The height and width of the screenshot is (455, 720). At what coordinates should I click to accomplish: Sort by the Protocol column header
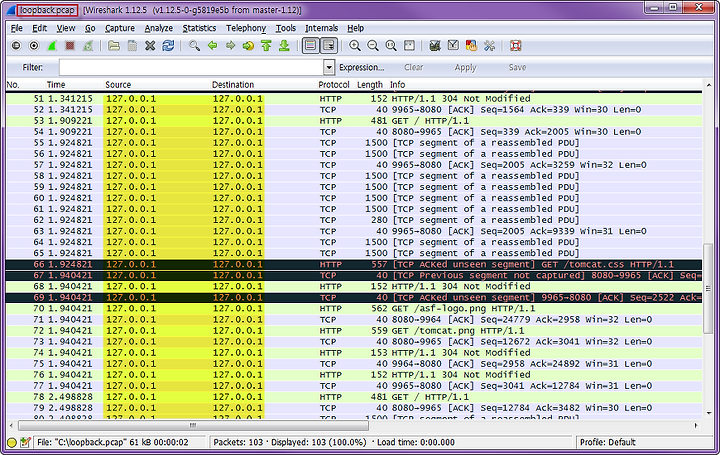(334, 84)
